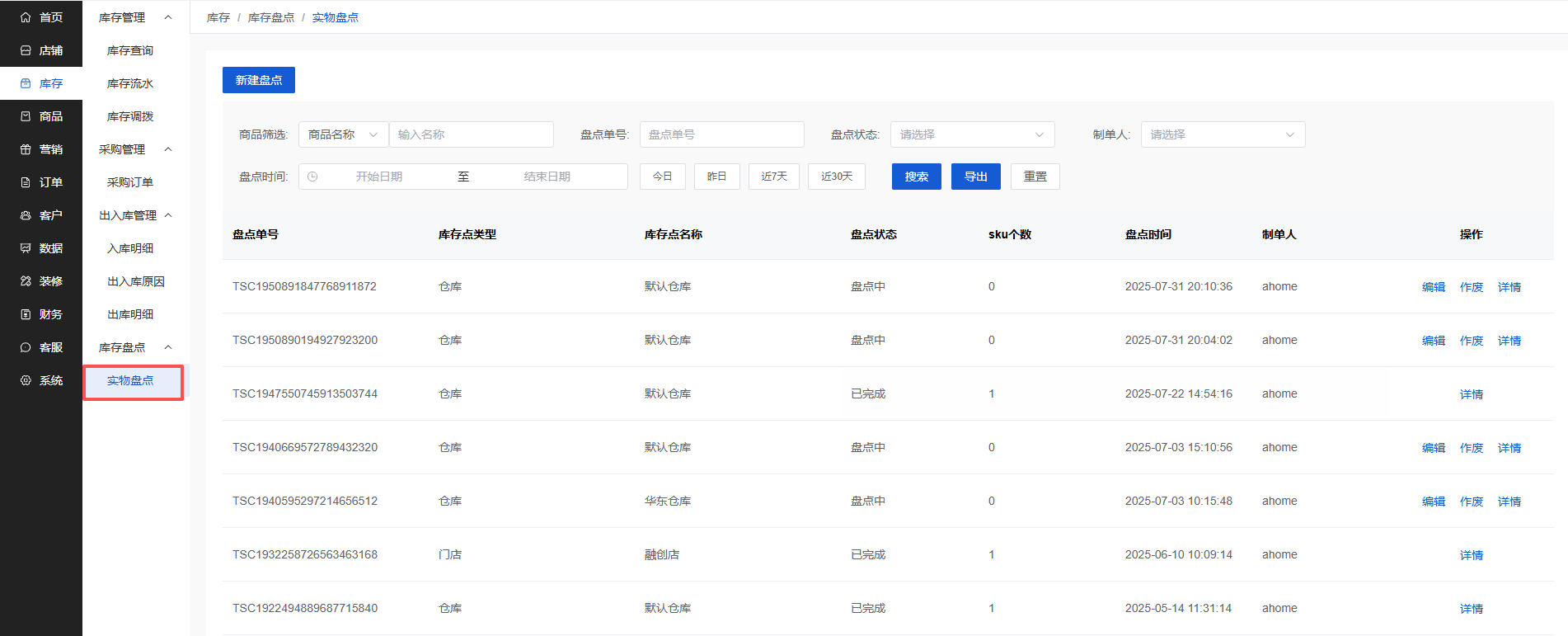This screenshot has width=1568, height=636.
Task: Click the 导出 export button
Action: tap(975, 177)
